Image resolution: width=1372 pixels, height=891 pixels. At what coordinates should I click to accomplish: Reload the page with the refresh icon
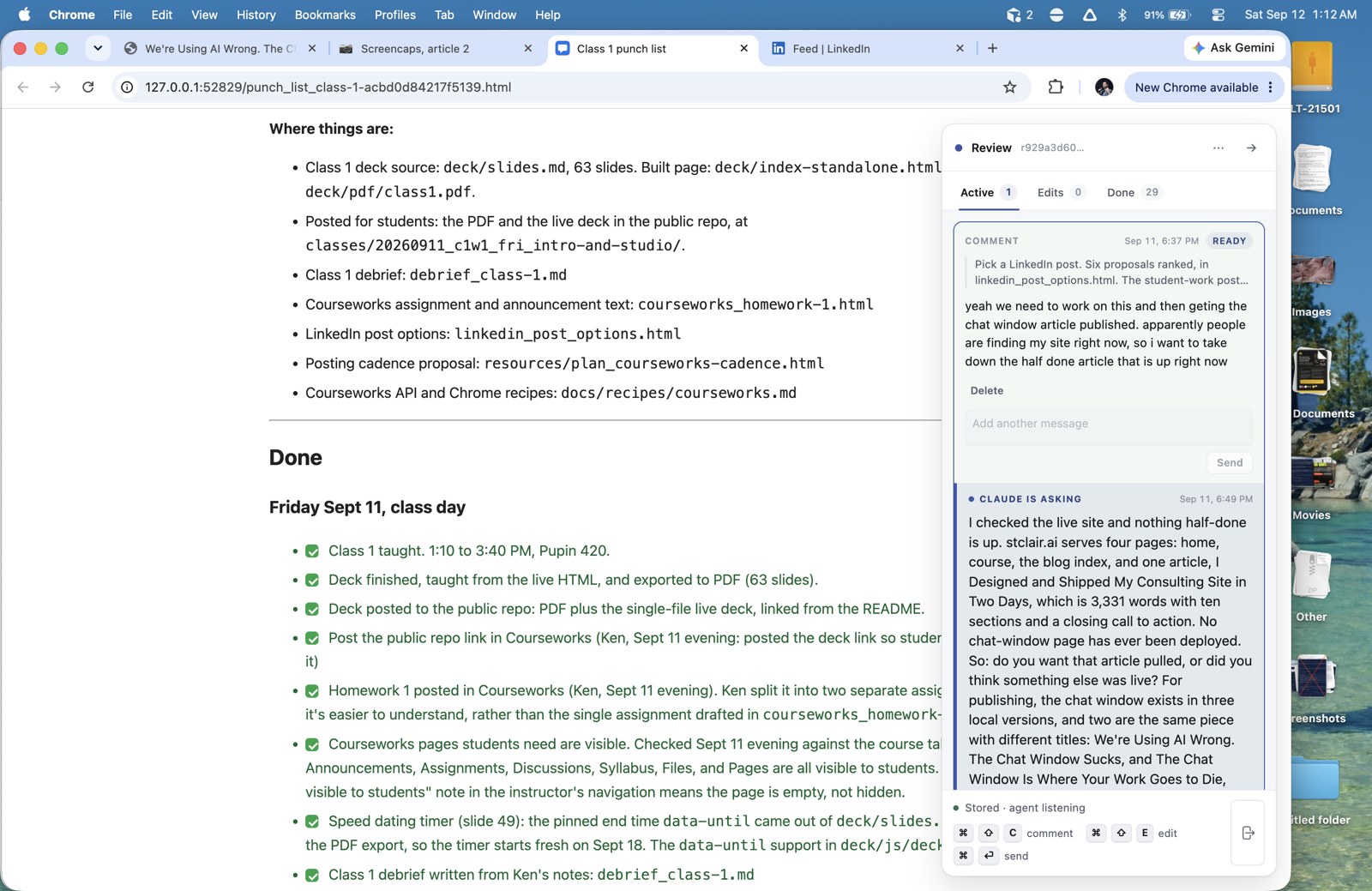coord(87,87)
